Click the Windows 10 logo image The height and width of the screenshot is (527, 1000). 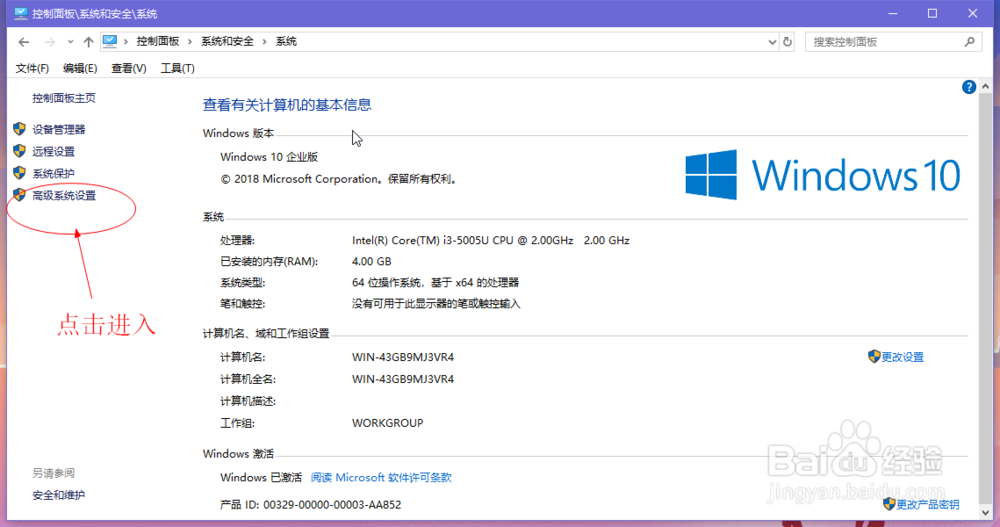(x=823, y=175)
